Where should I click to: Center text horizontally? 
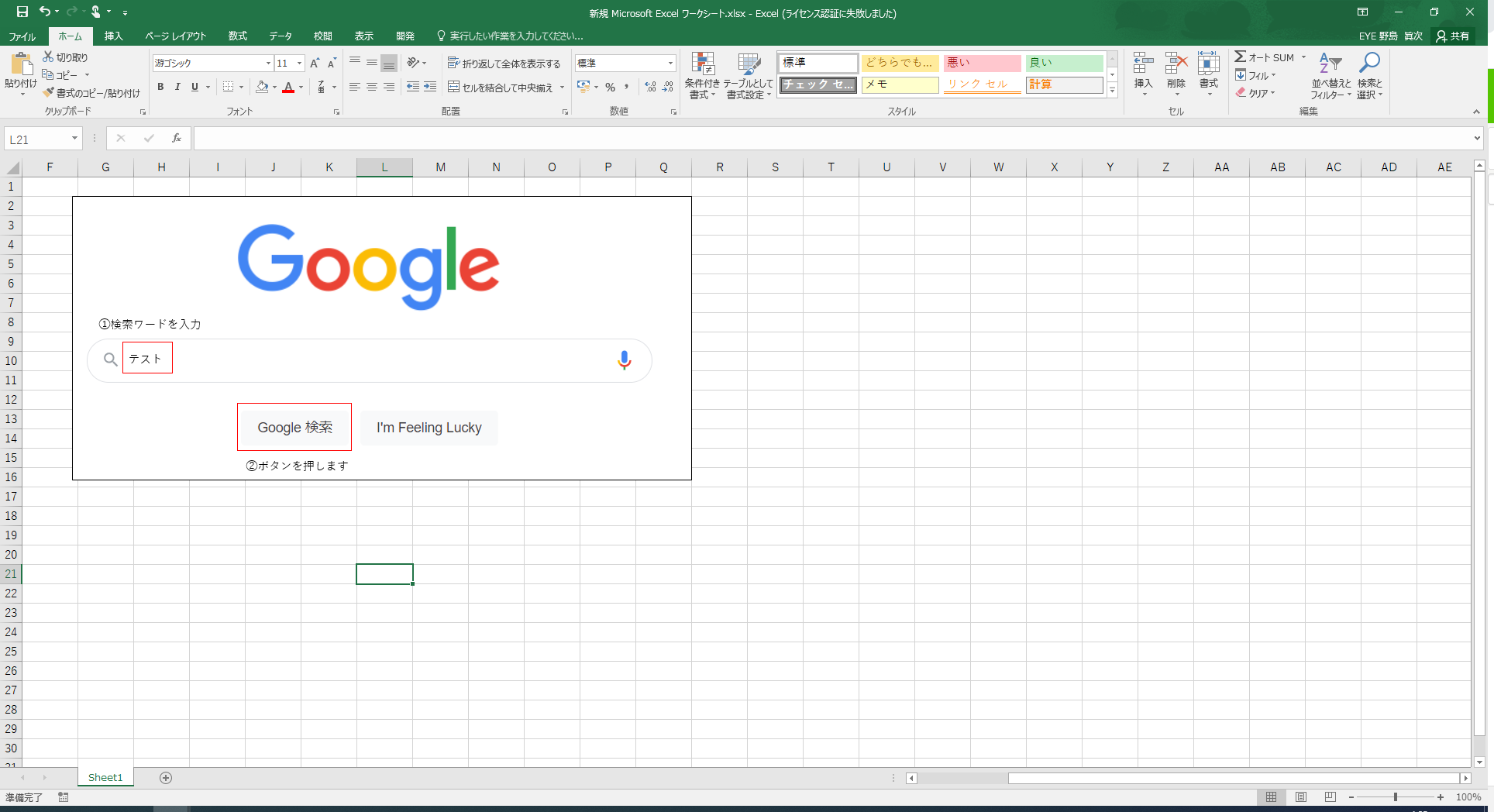point(372,87)
